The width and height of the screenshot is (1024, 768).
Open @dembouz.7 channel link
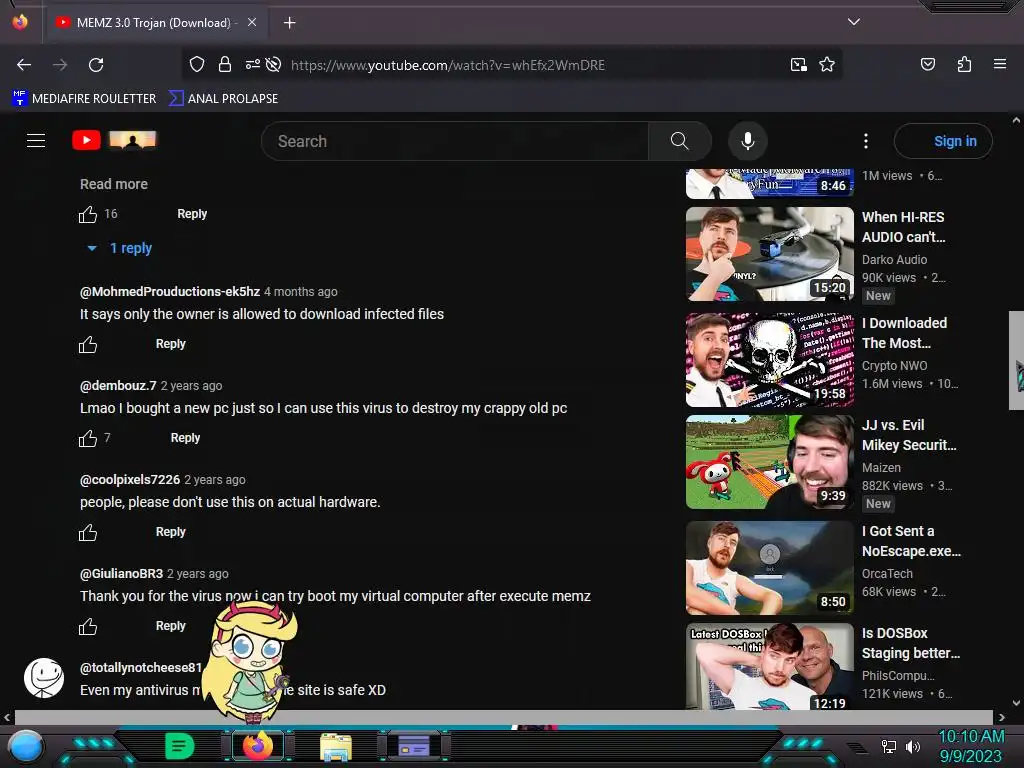[118, 385]
